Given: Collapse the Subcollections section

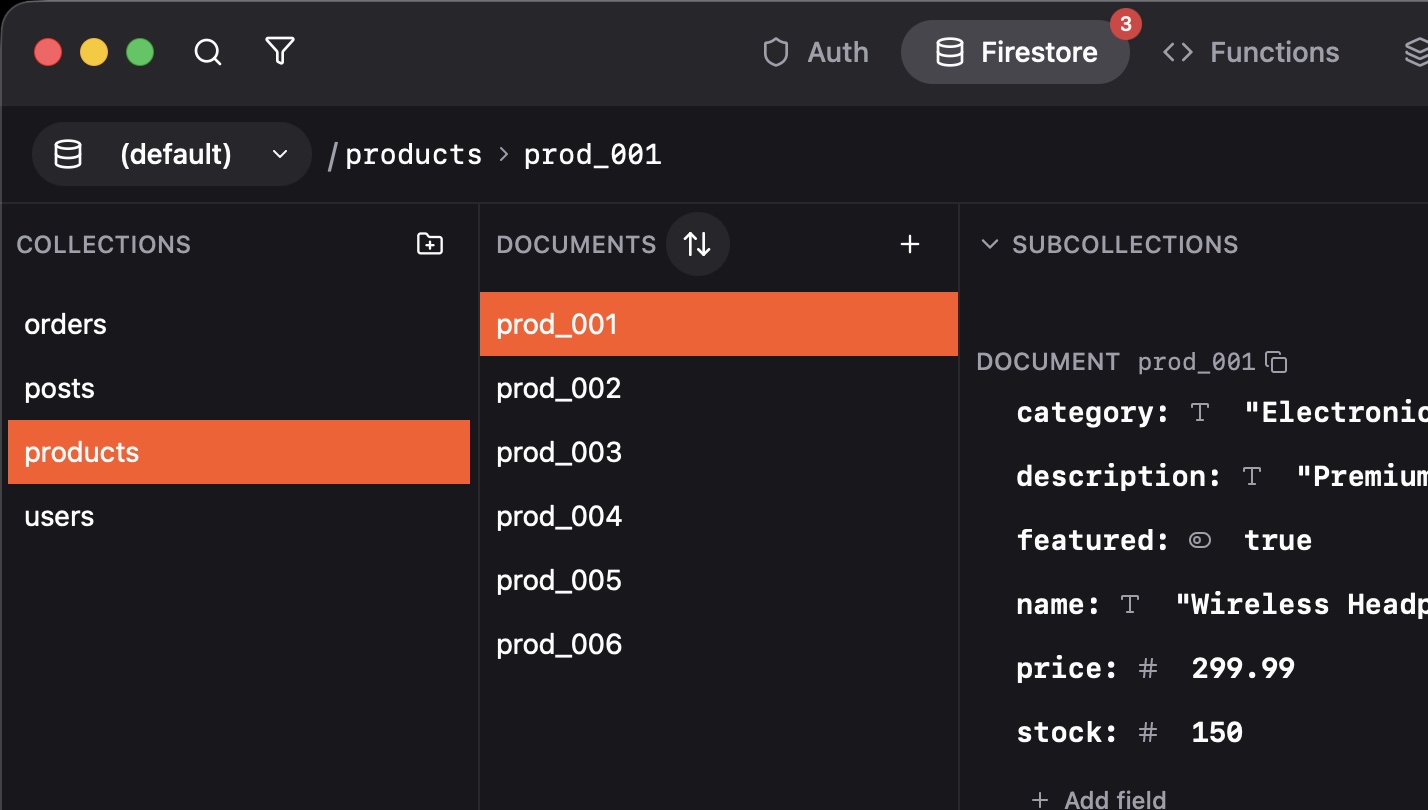Looking at the screenshot, I should click(989, 245).
